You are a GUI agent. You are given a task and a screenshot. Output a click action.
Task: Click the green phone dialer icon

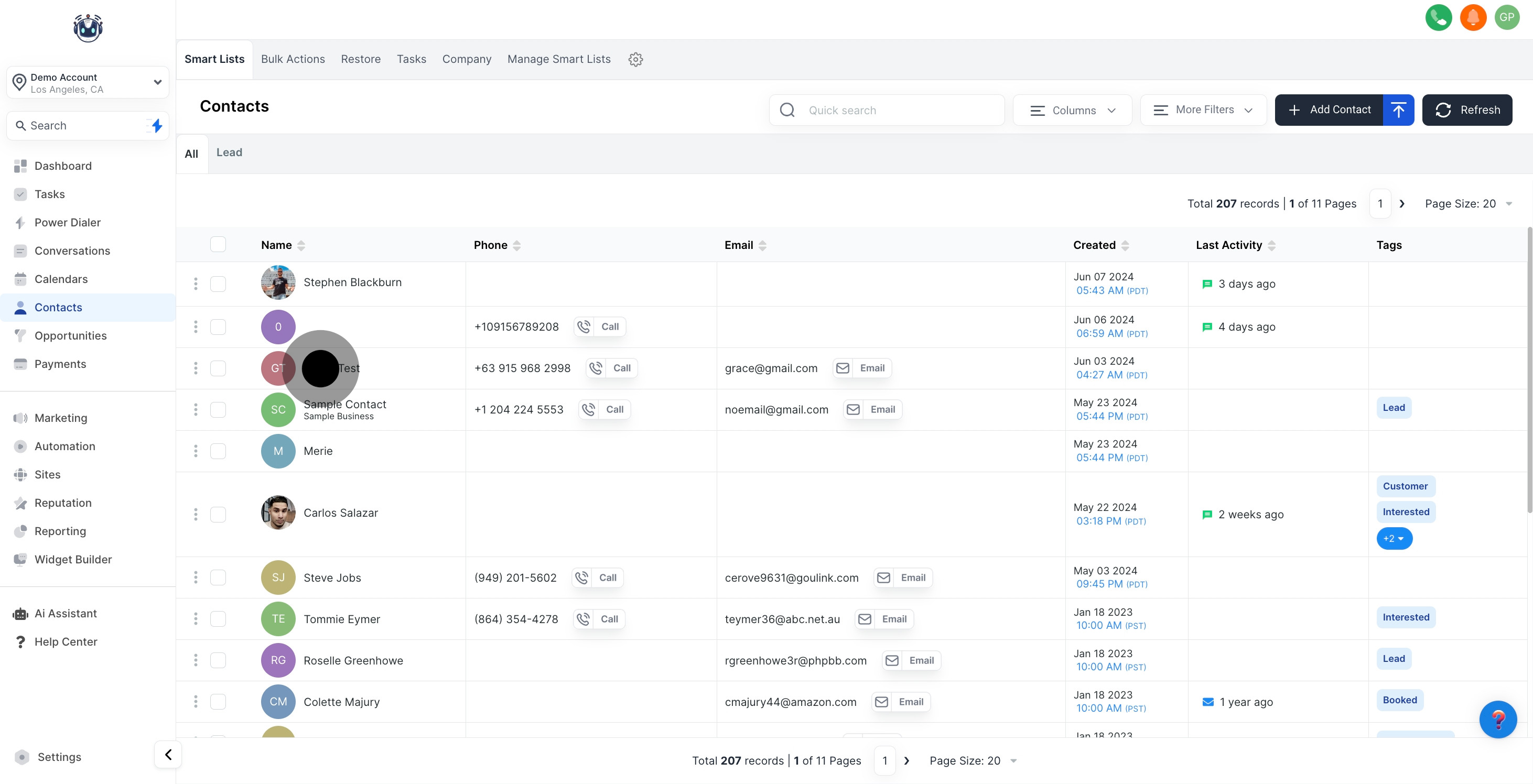pyautogui.click(x=1439, y=17)
